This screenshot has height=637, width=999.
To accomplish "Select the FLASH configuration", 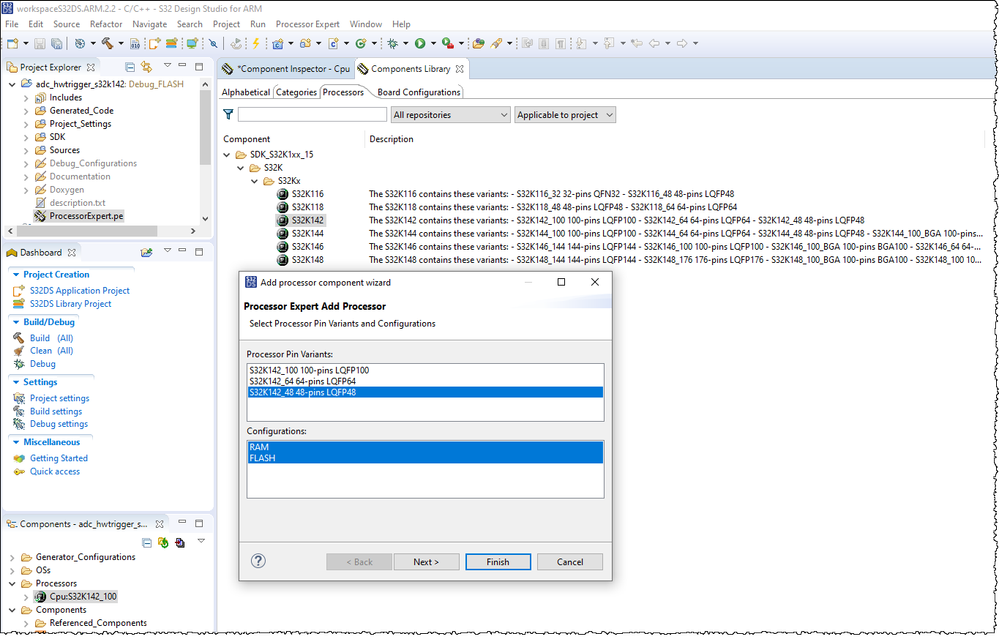I will pos(425,458).
